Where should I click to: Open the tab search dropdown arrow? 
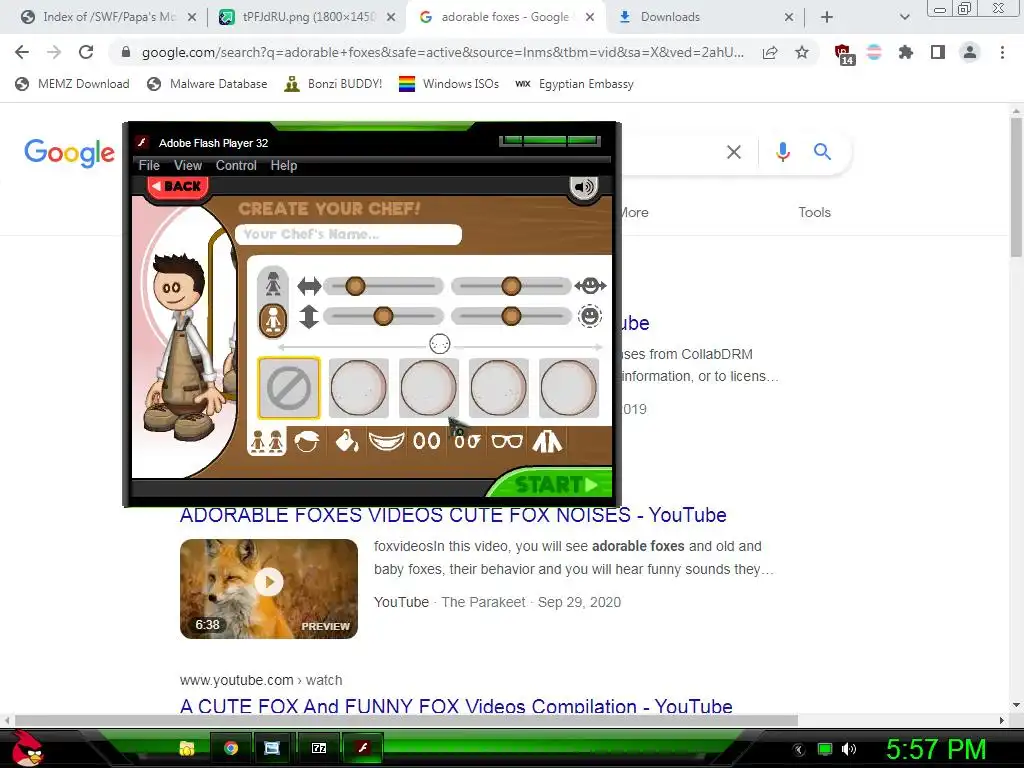(904, 17)
